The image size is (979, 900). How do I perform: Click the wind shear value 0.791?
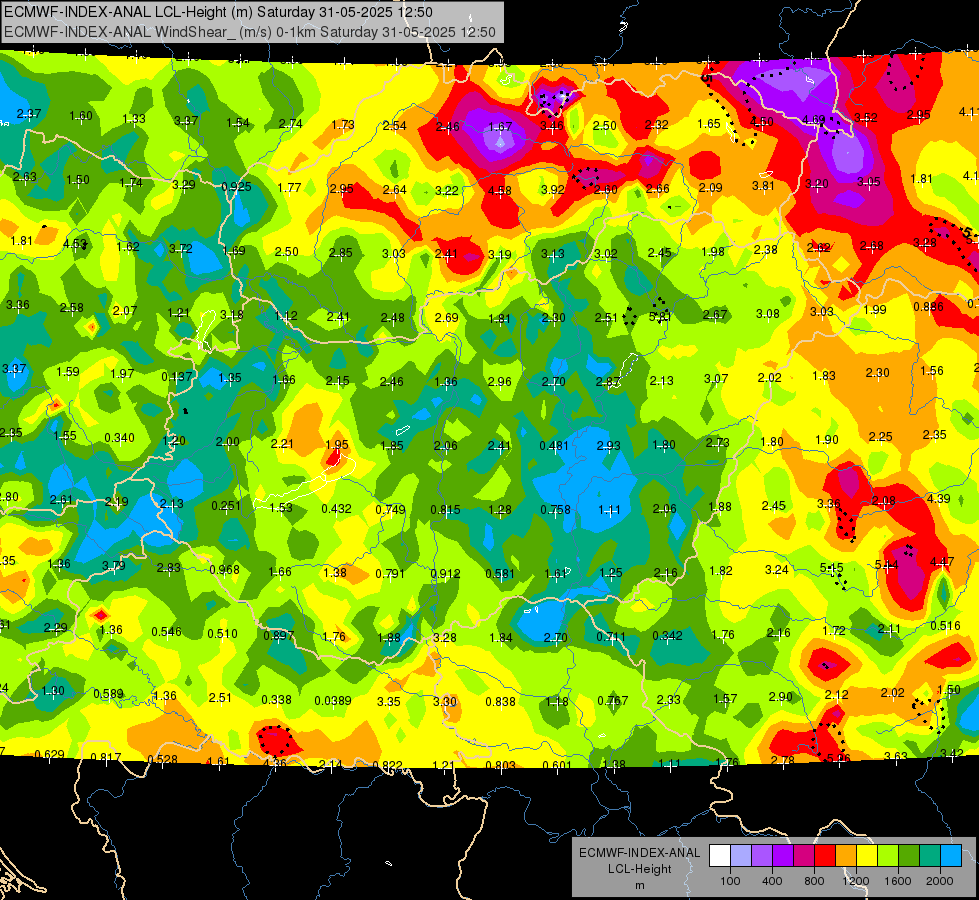(390, 573)
